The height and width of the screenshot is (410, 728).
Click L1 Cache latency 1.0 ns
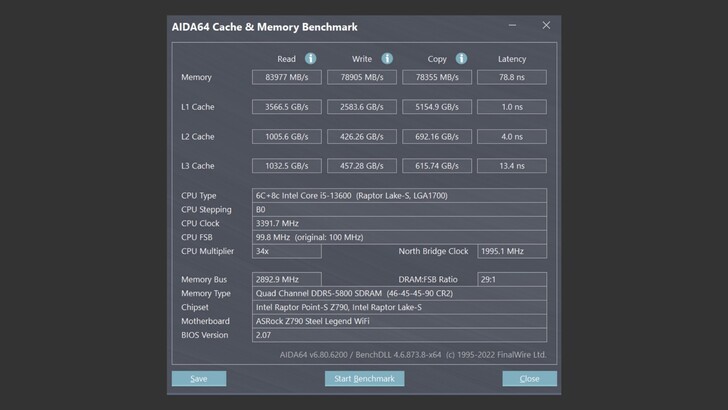(512, 107)
